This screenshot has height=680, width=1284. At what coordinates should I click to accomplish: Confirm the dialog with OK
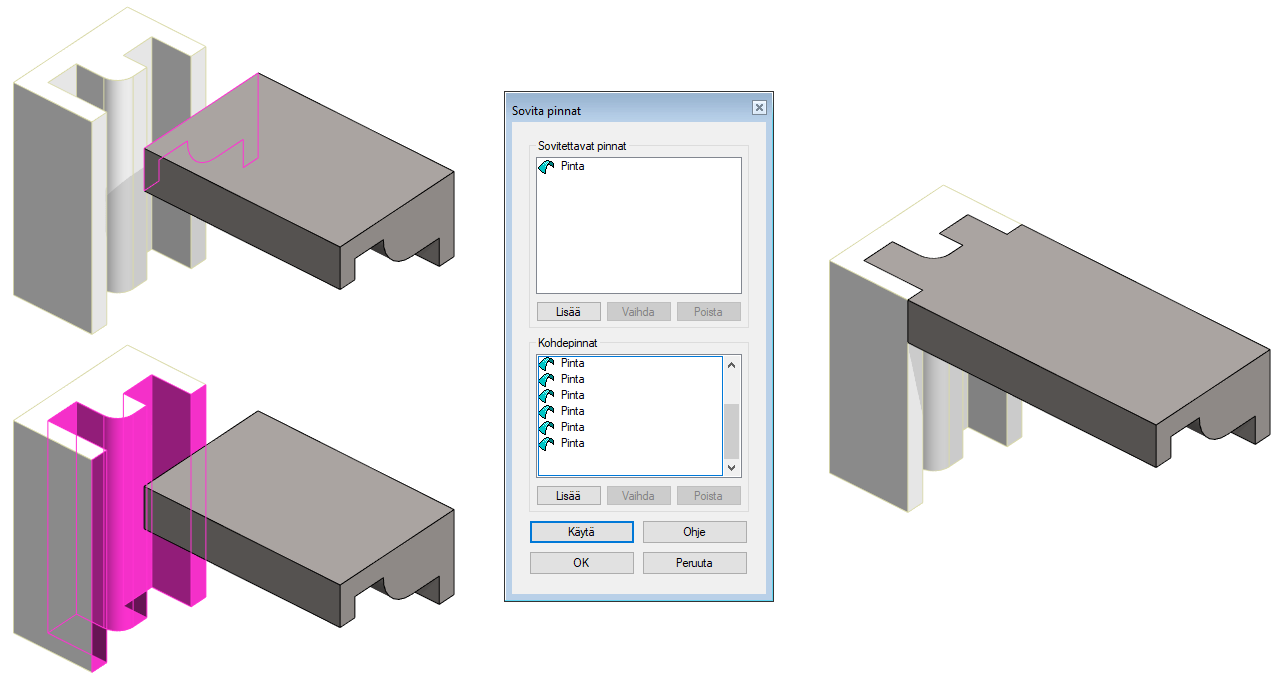tap(581, 563)
